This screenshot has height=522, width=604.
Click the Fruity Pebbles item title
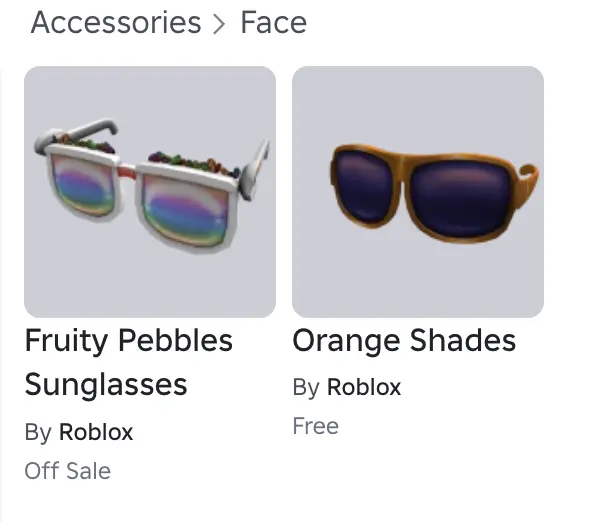pyautogui.click(x=128, y=340)
